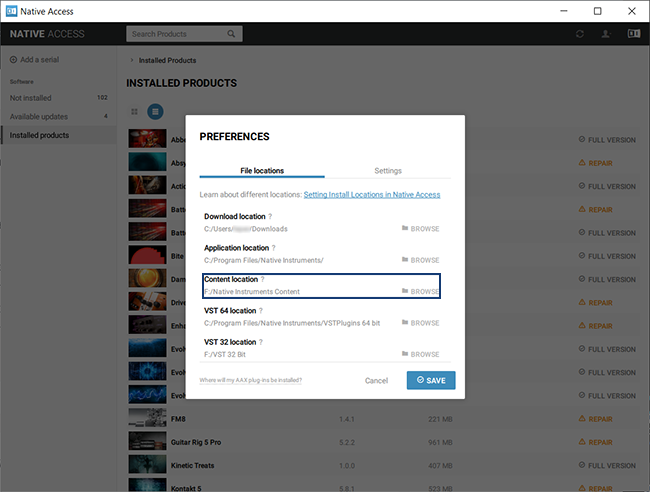Open the user account icon menu
Viewport: 650px width, 492px height.
(x=606, y=34)
